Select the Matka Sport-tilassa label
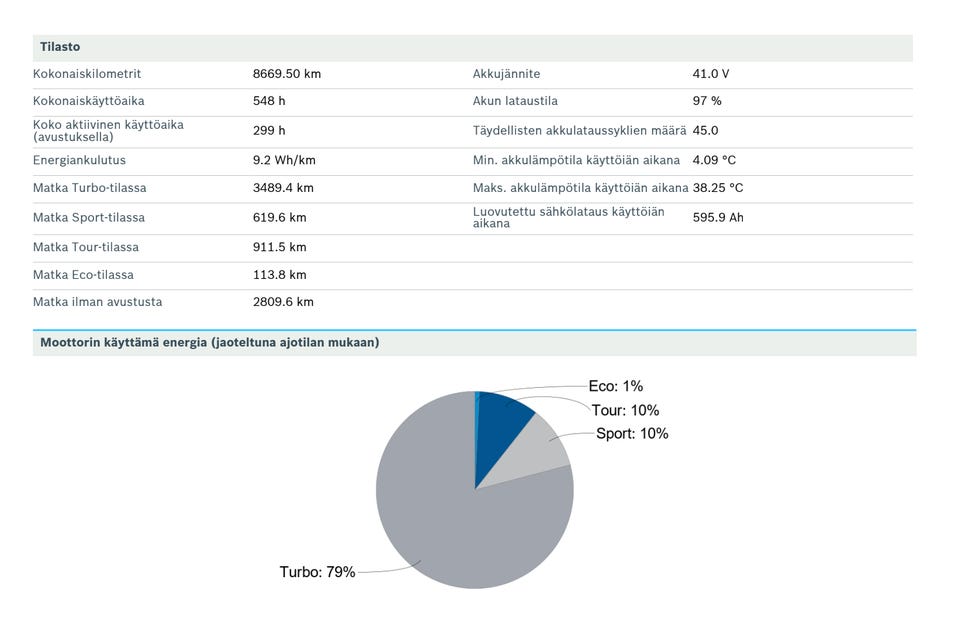Screen dimensions: 960x639 (89, 217)
